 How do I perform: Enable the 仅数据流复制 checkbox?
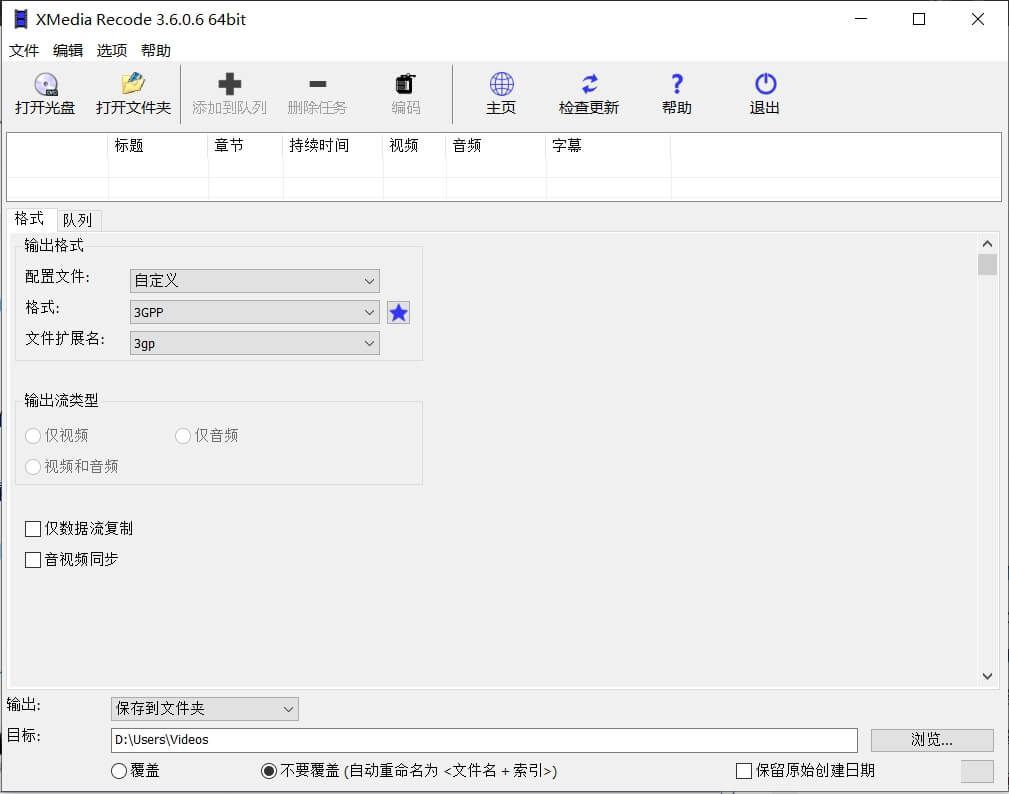click(x=33, y=529)
